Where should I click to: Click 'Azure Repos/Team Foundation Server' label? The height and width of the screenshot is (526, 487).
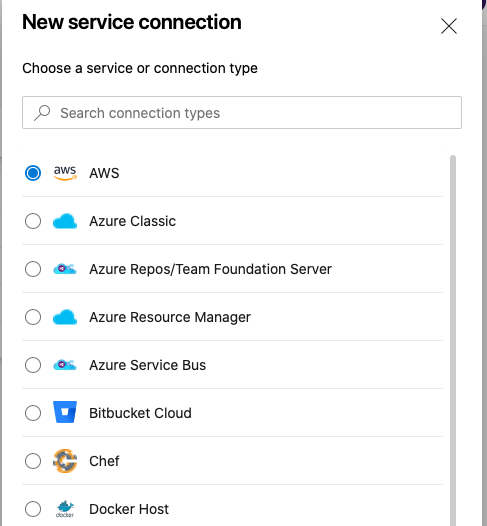210,269
